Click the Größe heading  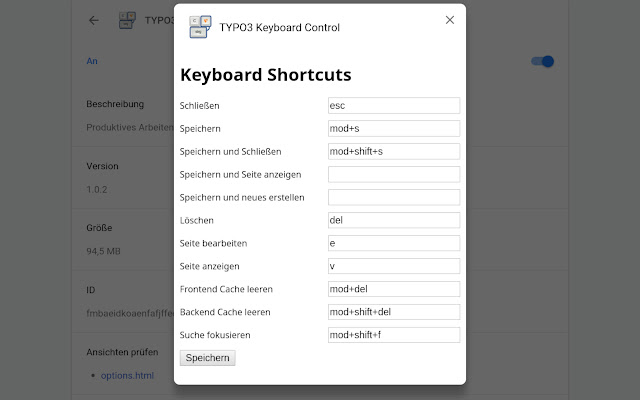(99, 228)
